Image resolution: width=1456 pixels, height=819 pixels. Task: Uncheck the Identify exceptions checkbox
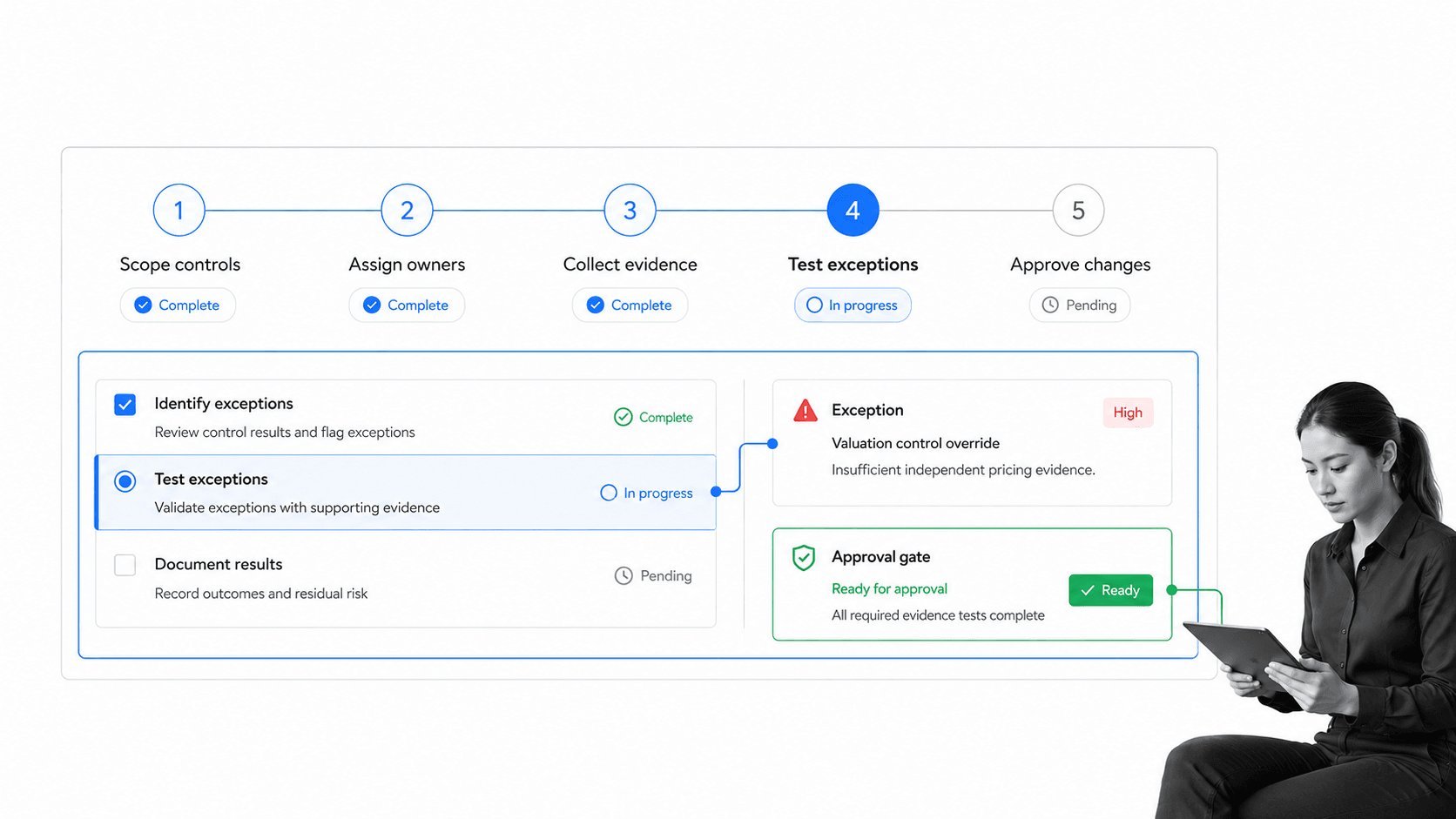[125, 405]
